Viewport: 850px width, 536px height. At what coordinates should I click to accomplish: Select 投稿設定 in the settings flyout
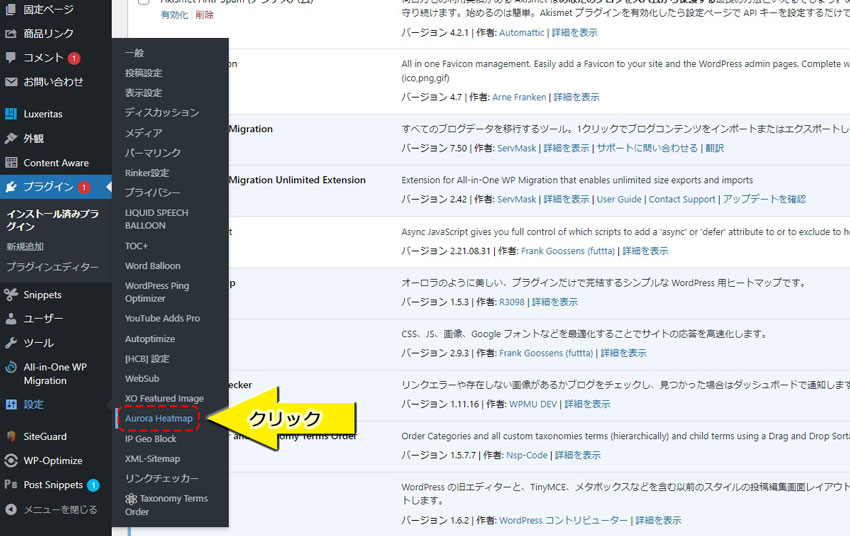pos(144,73)
